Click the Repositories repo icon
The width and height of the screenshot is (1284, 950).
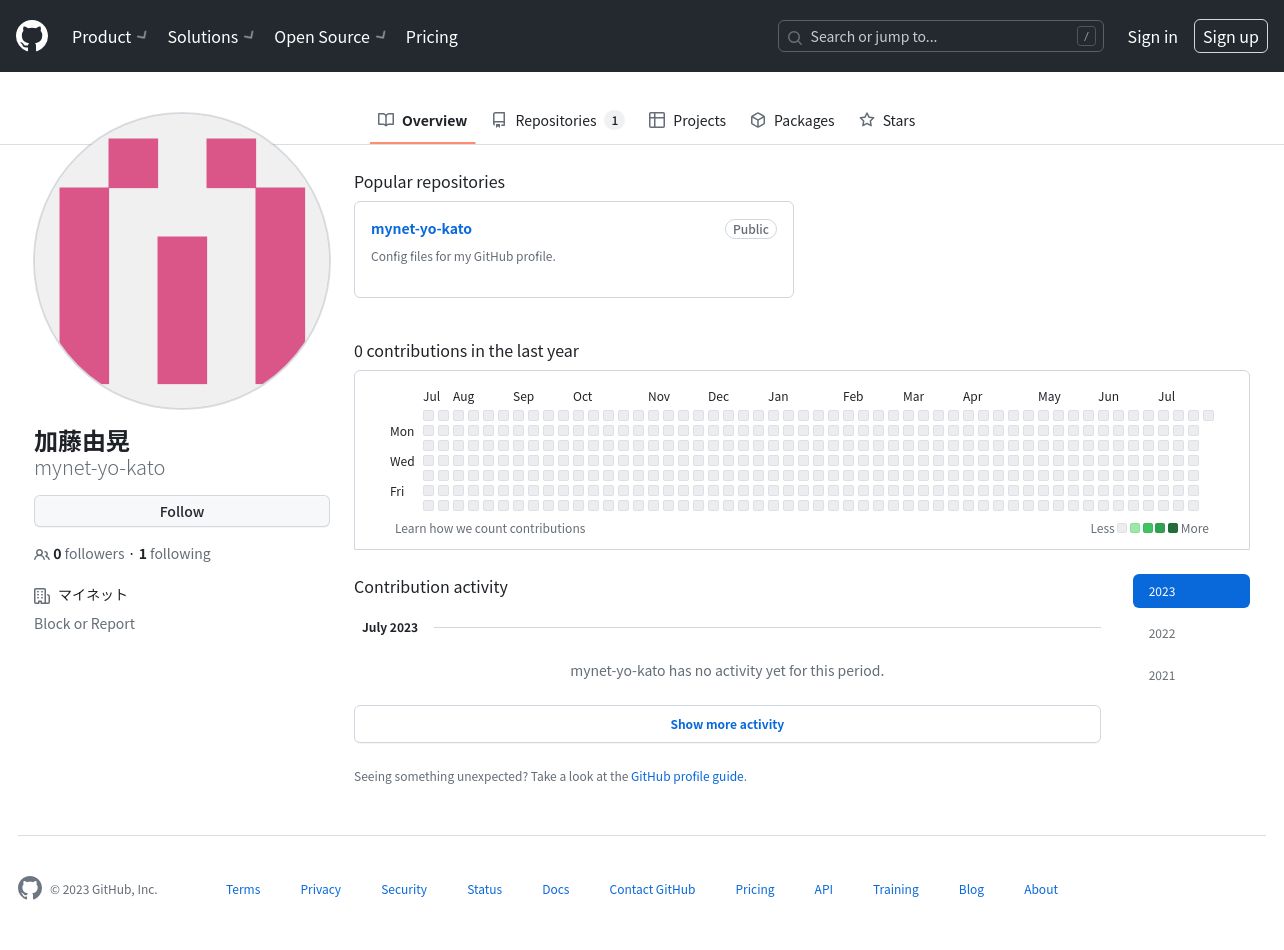pos(499,120)
